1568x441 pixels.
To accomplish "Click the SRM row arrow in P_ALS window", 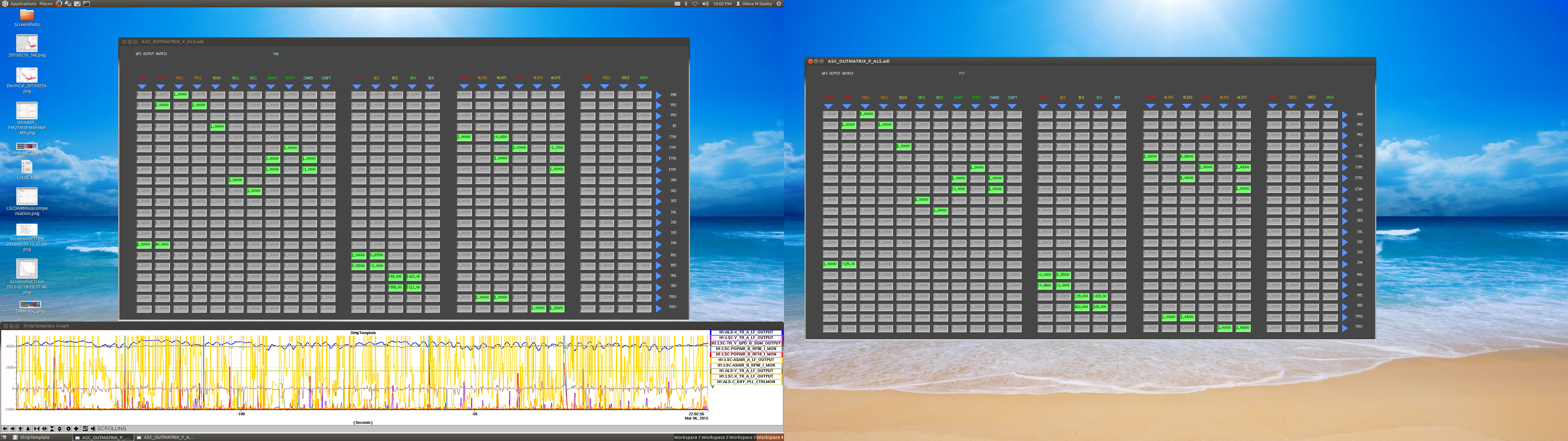I will point(1345,200).
